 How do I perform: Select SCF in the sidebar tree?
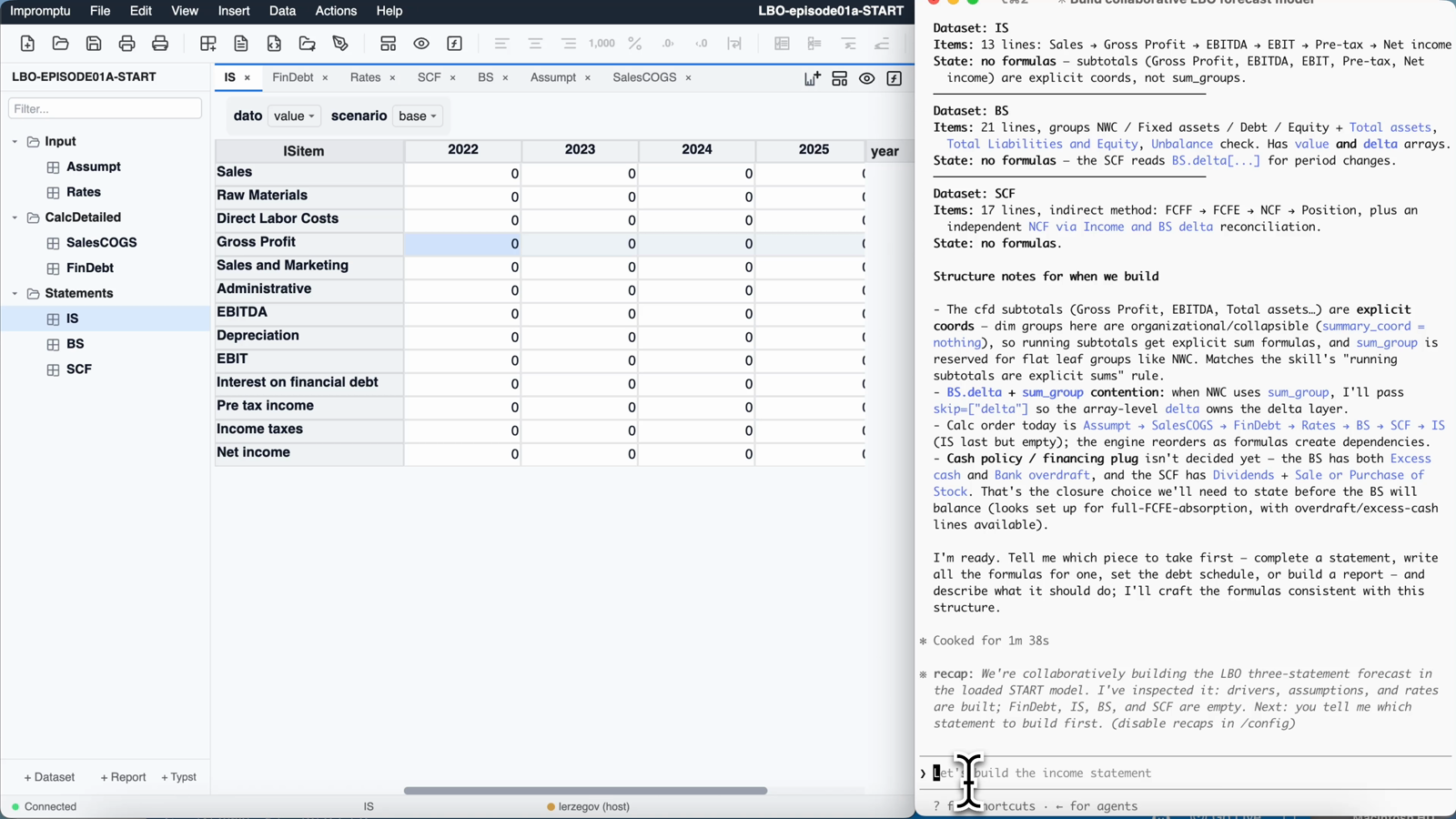(x=79, y=369)
